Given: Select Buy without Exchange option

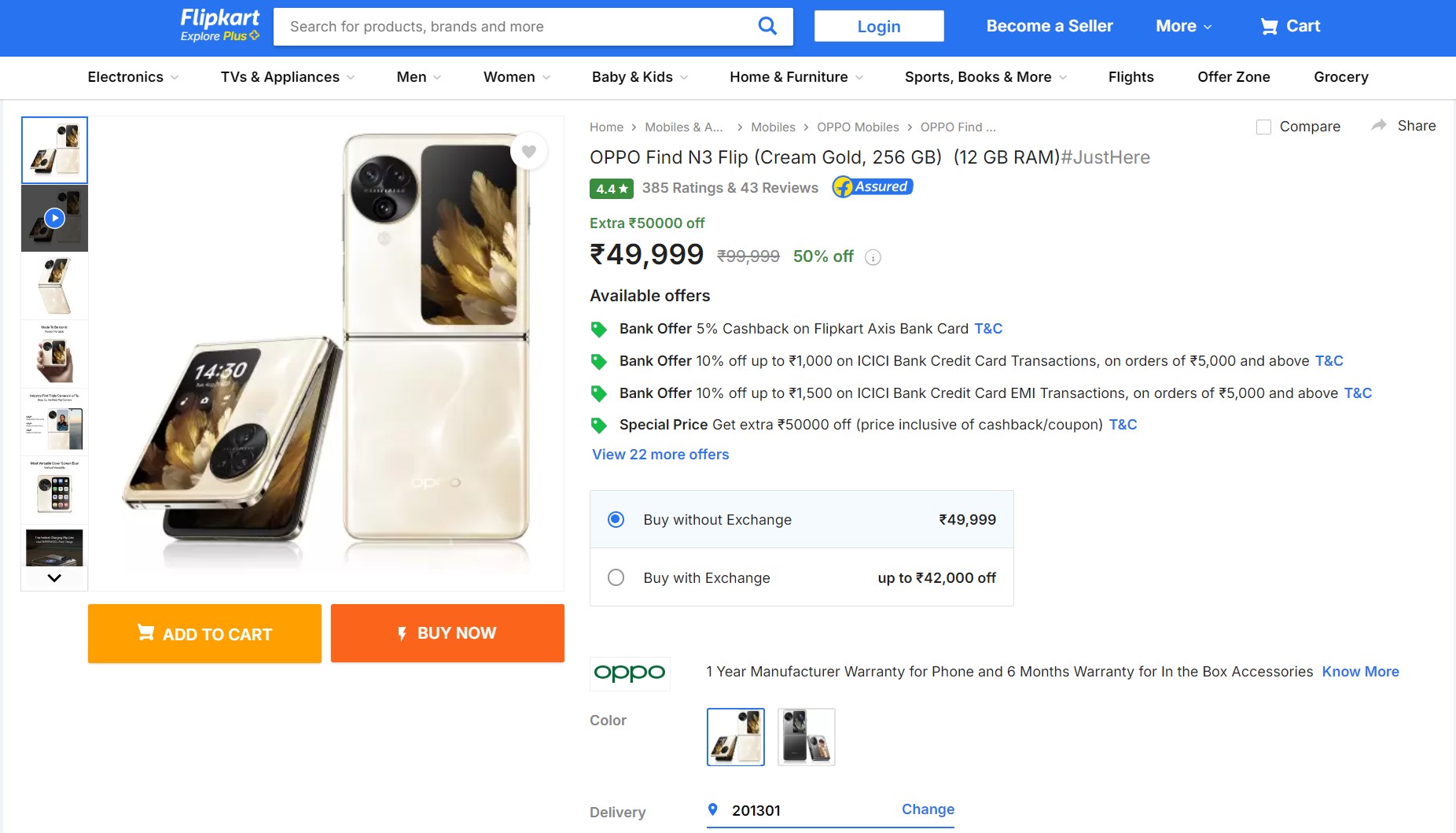Looking at the screenshot, I should (616, 519).
